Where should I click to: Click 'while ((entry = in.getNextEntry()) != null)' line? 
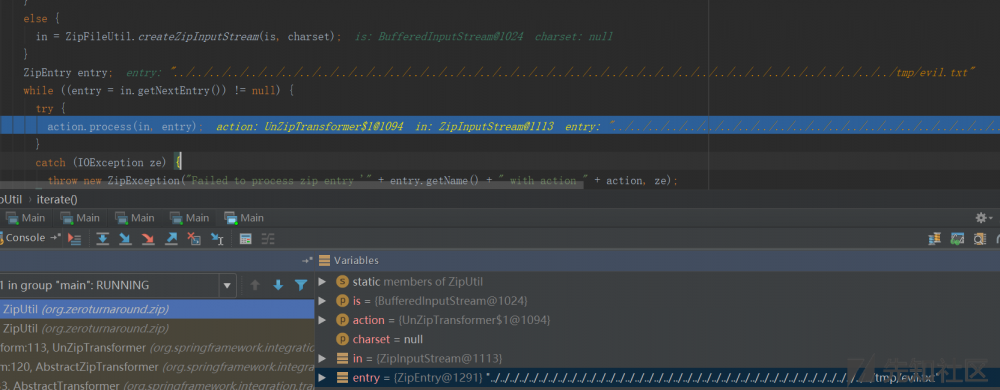(158, 90)
